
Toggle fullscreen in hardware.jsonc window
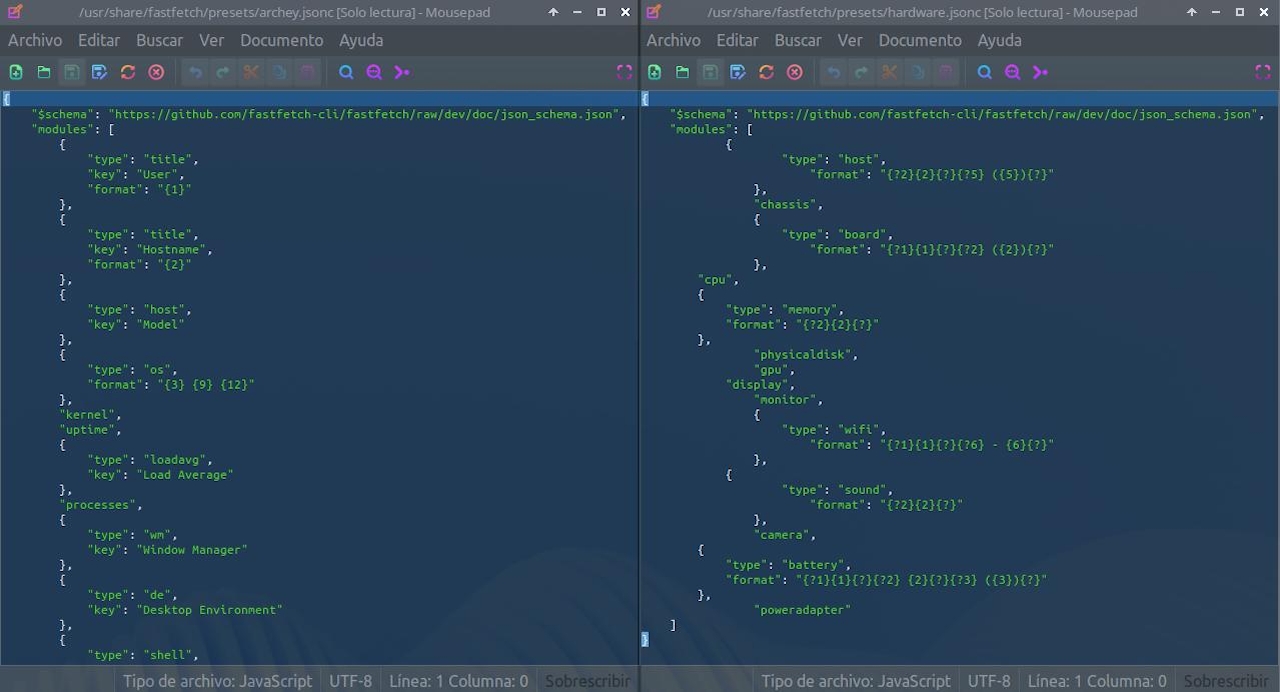tap(1262, 72)
